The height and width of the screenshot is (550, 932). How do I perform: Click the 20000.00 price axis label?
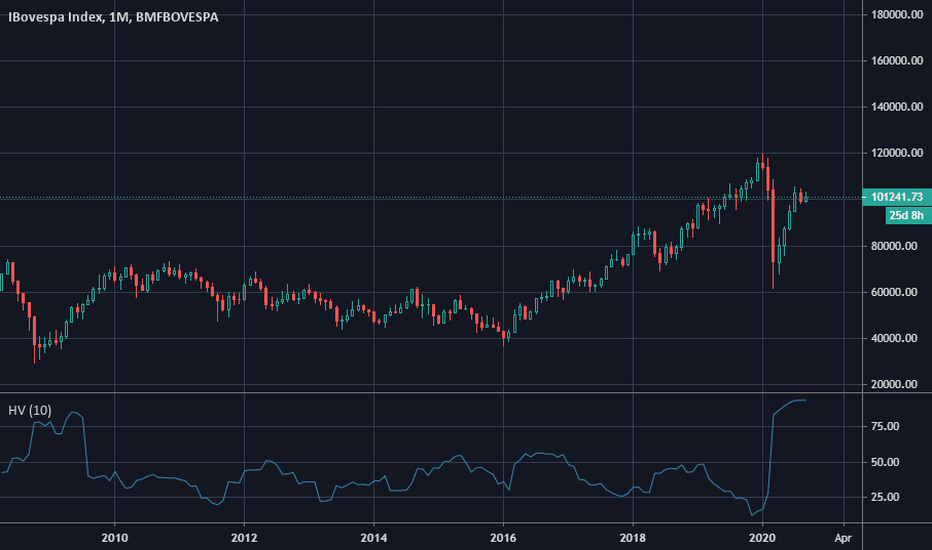(x=894, y=385)
